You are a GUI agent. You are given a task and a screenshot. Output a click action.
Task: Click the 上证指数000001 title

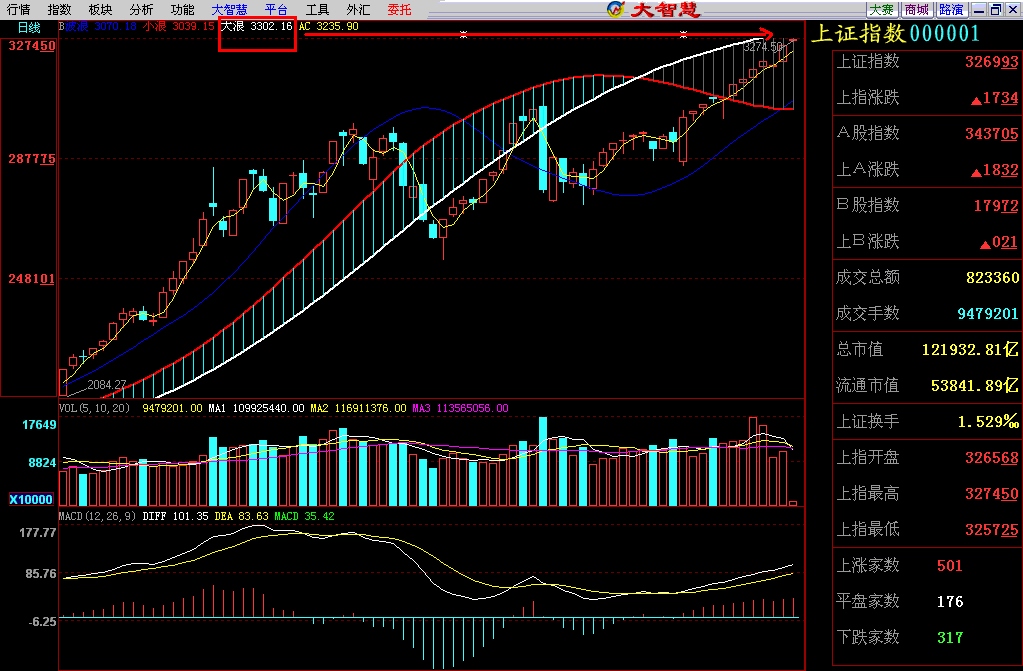coord(896,33)
